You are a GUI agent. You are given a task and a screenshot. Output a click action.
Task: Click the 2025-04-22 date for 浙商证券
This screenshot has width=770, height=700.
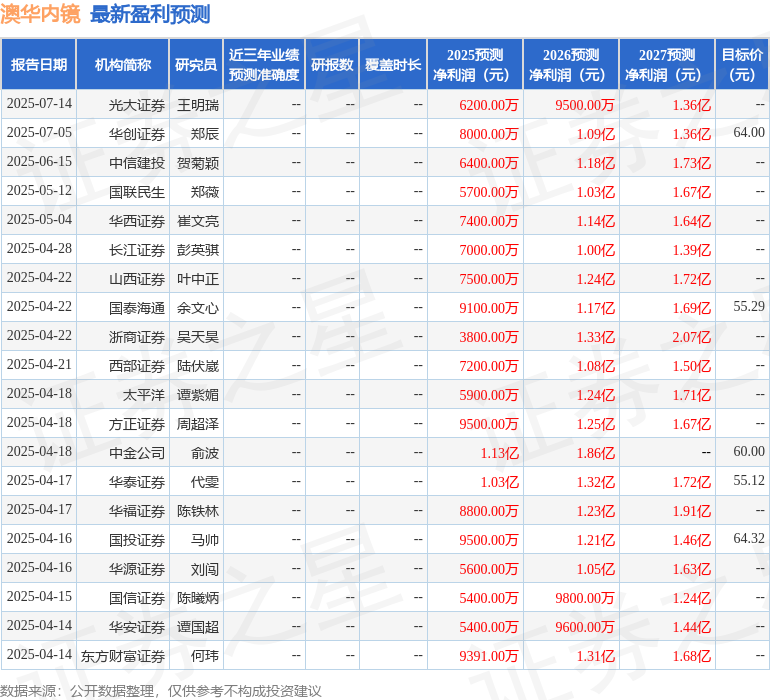tap(39, 336)
